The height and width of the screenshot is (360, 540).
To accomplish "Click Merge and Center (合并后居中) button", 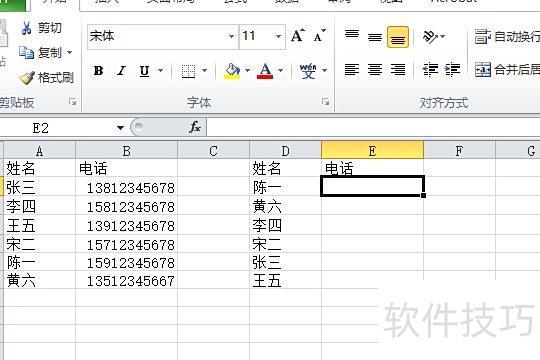I will [x=507, y=70].
